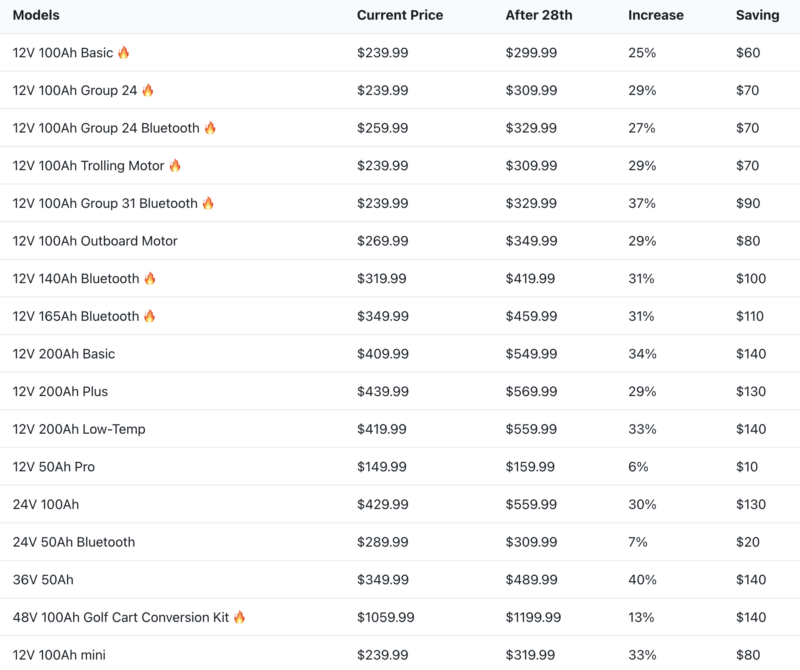Click fire icon next to 12V 140Ah Bluetooth
Image resolution: width=800 pixels, height=670 pixels.
tap(150, 278)
